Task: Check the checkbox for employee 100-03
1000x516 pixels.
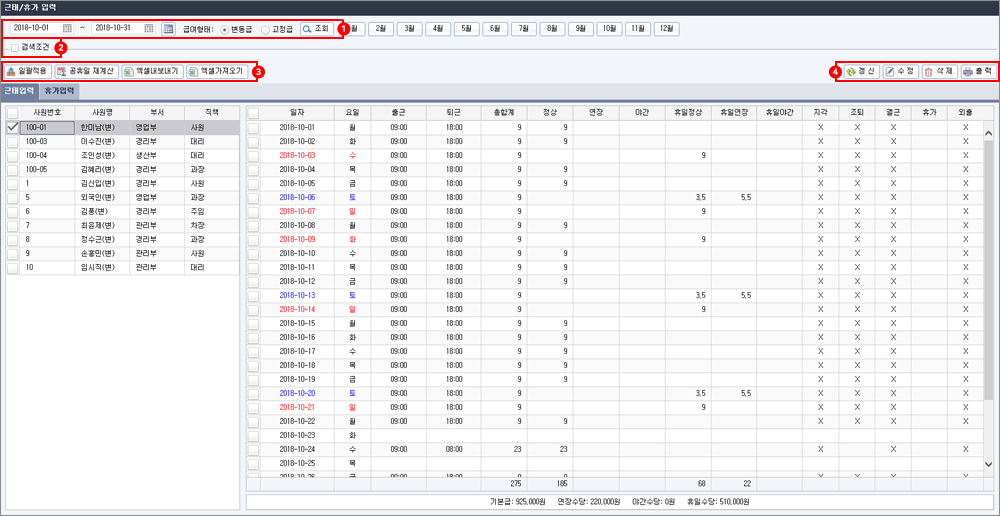Action: 12,141
